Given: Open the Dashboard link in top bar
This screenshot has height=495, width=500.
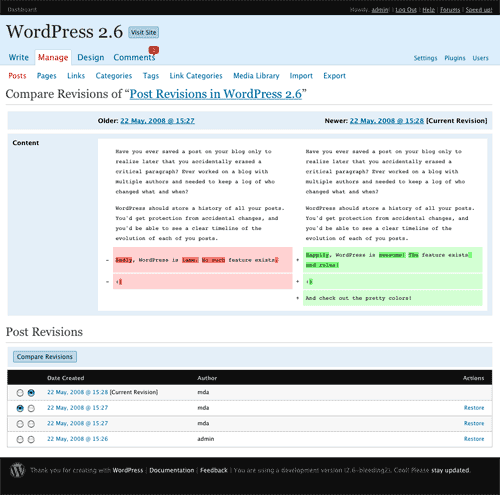Looking at the screenshot, I should click(x=22, y=10).
